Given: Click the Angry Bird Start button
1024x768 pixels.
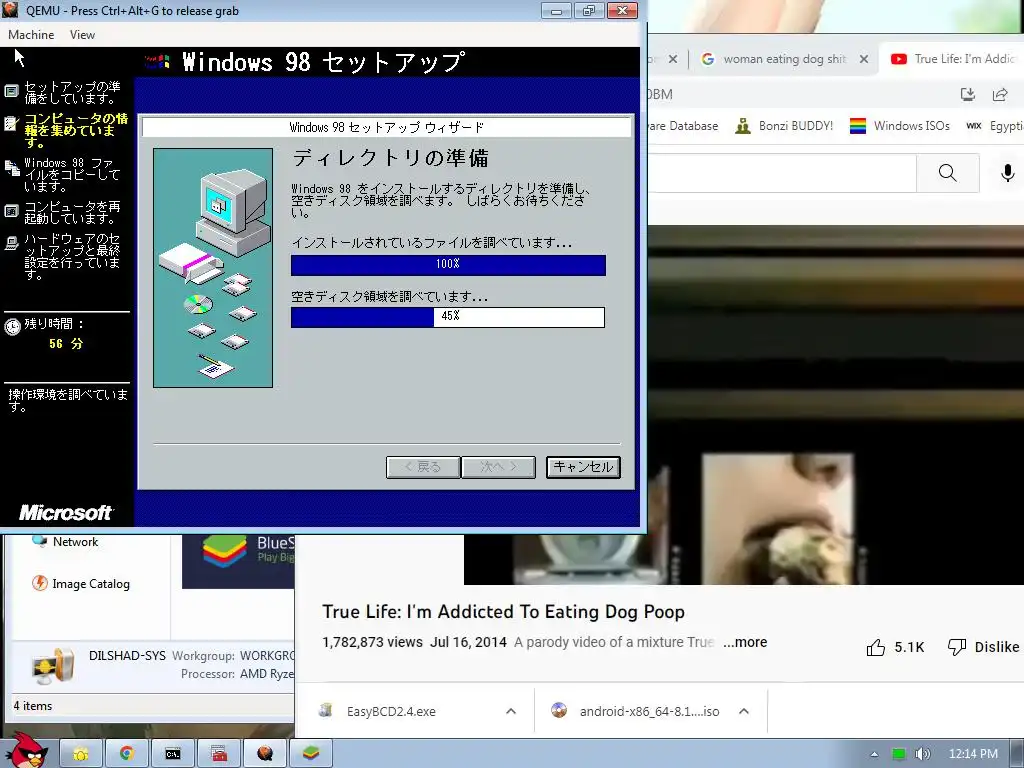Looking at the screenshot, I should click(x=26, y=751).
